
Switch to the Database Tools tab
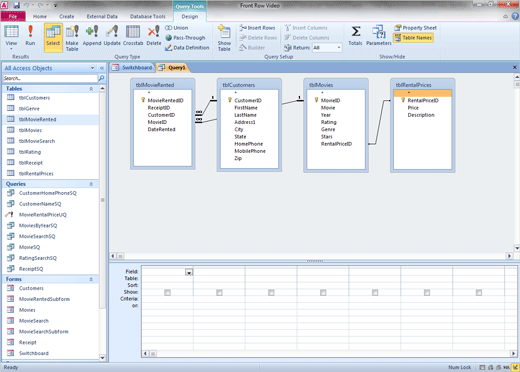point(147,16)
